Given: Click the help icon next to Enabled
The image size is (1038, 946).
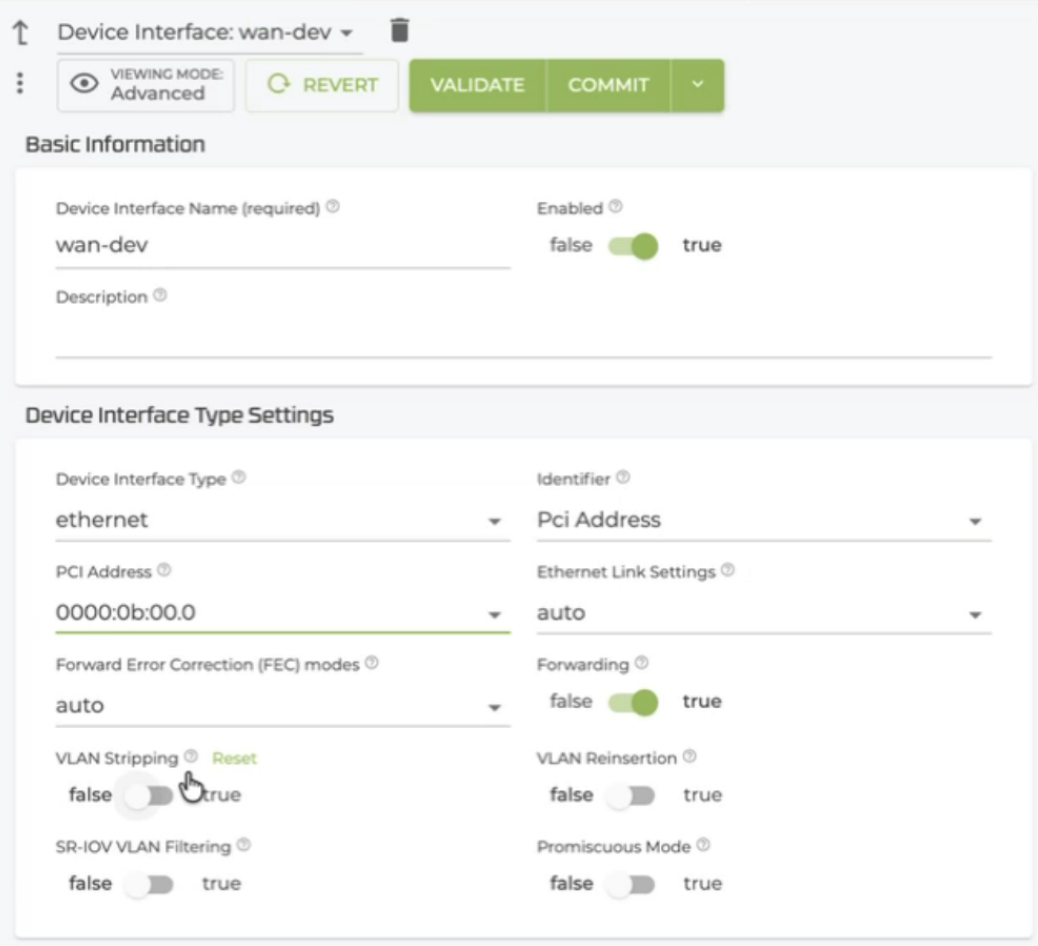Looking at the screenshot, I should 616,207.
